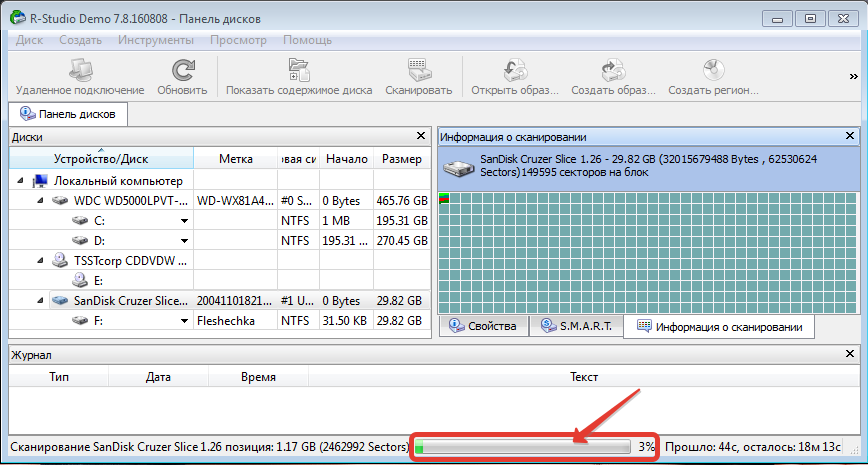Open the Создать menu
Image resolution: width=868 pixels, height=465 pixels.
[x=80, y=40]
